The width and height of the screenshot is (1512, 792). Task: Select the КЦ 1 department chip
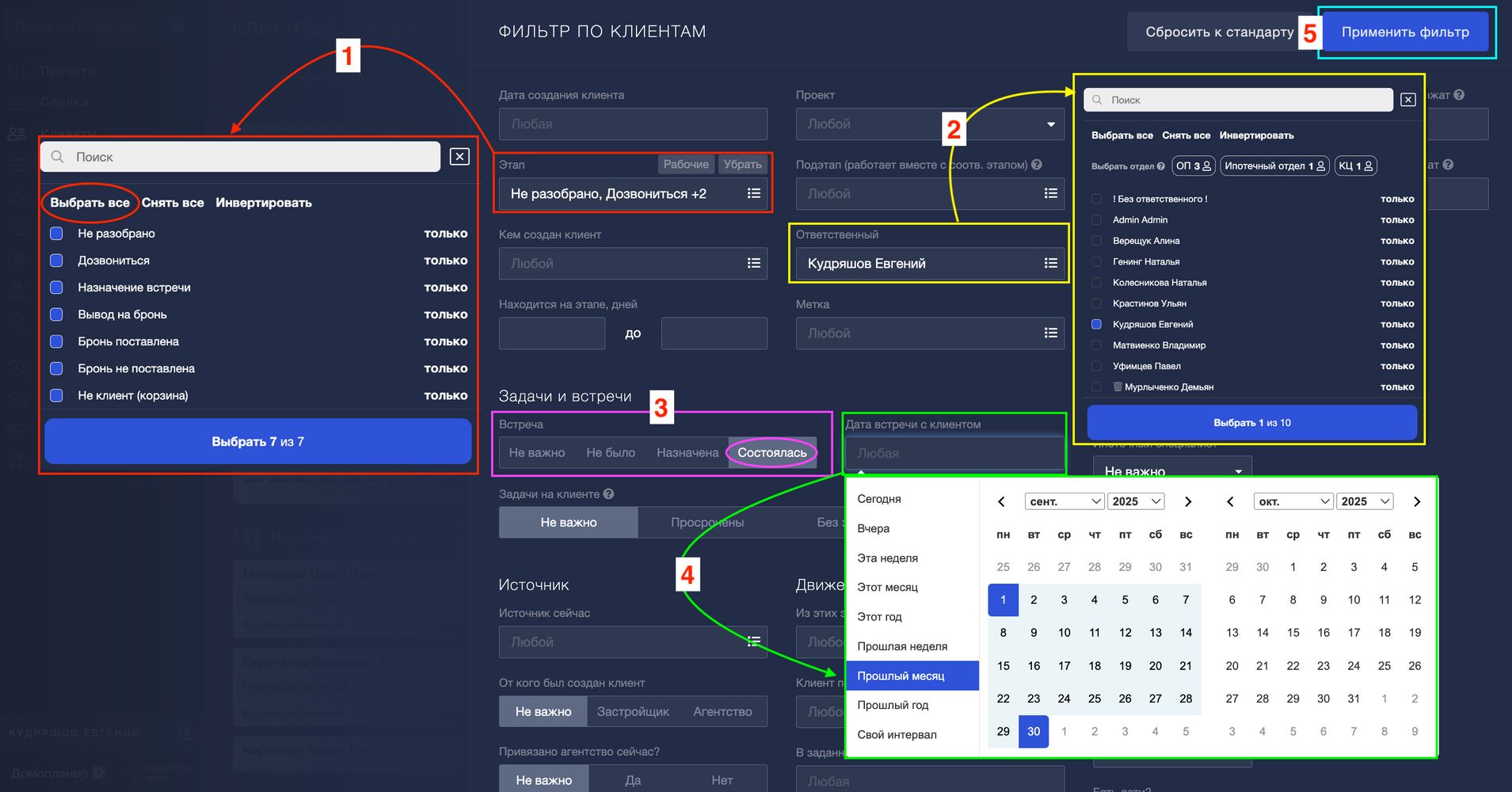(1355, 166)
